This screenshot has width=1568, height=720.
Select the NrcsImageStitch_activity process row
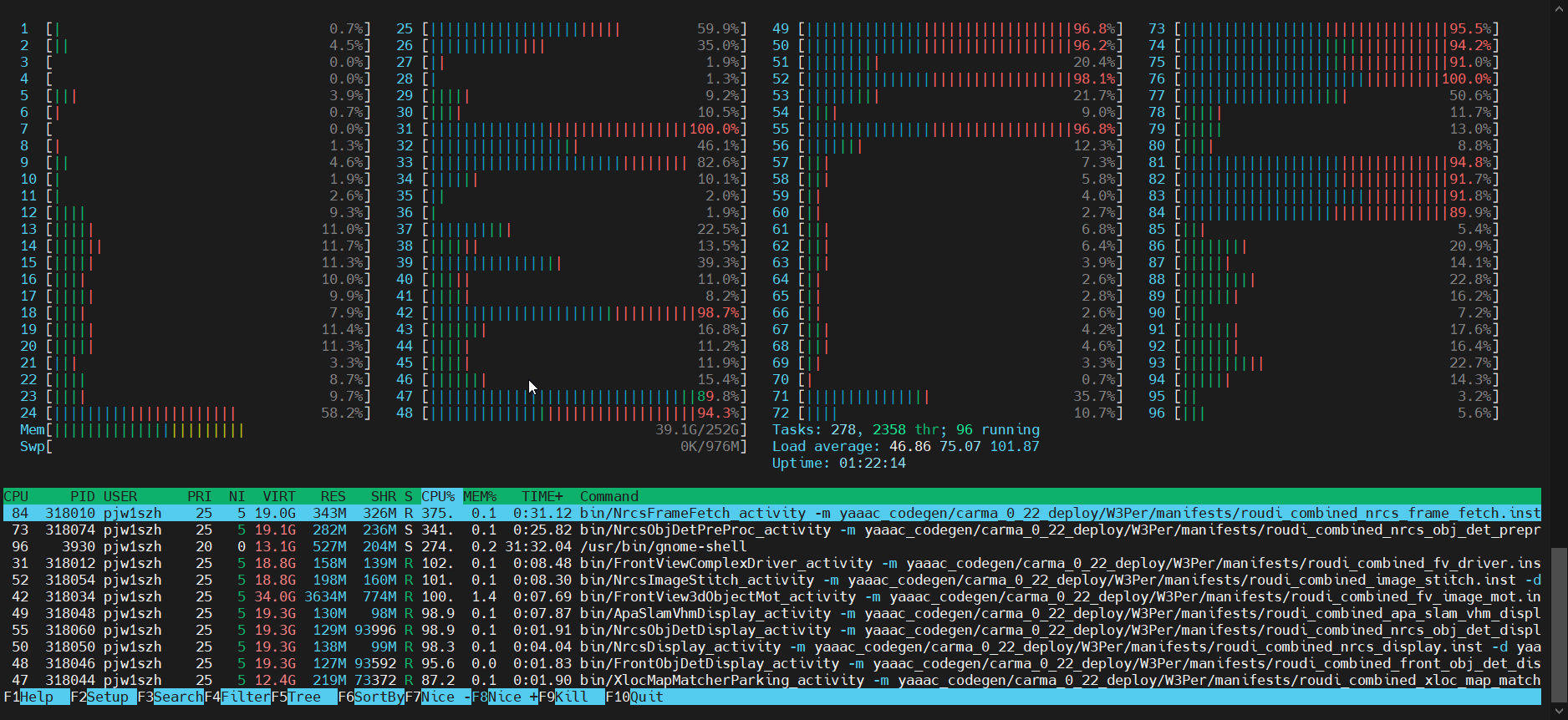772,580
